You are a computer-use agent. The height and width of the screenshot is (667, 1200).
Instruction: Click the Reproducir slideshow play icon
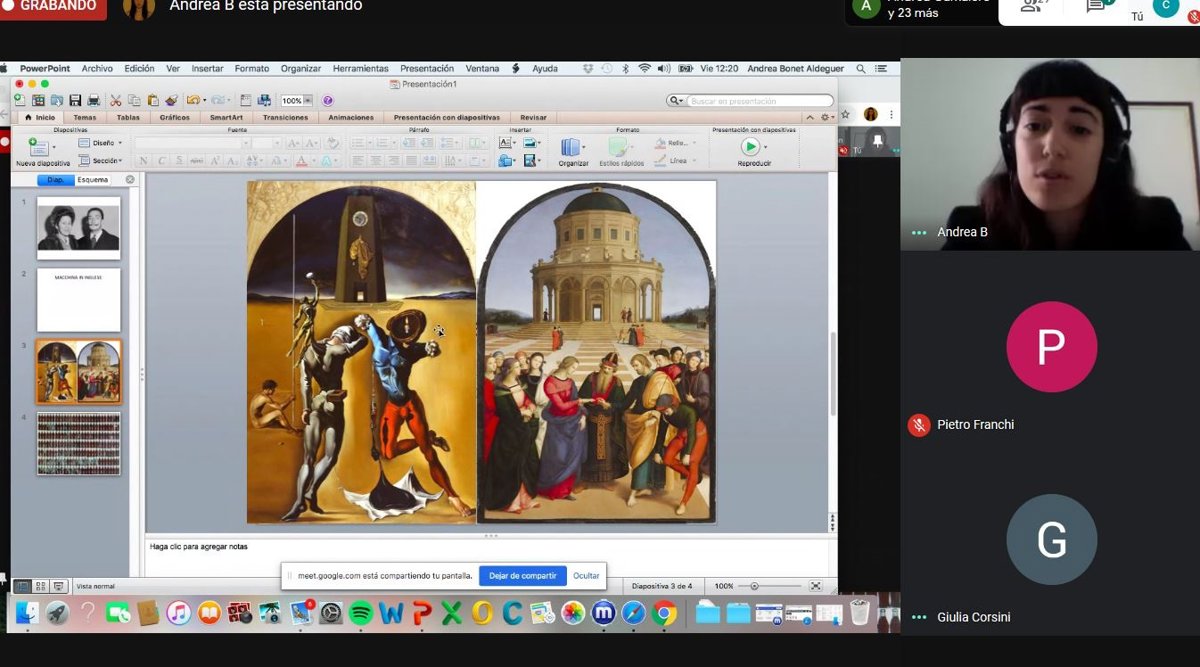pyautogui.click(x=750, y=147)
